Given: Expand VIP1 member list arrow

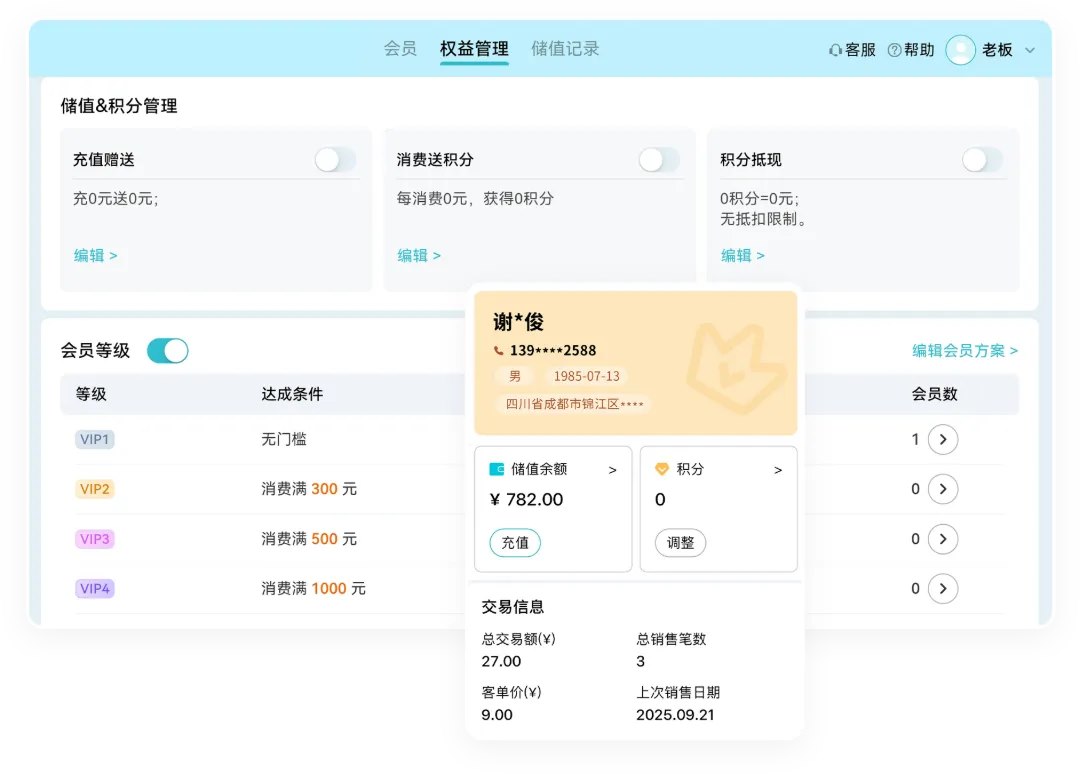Looking at the screenshot, I should [943, 439].
